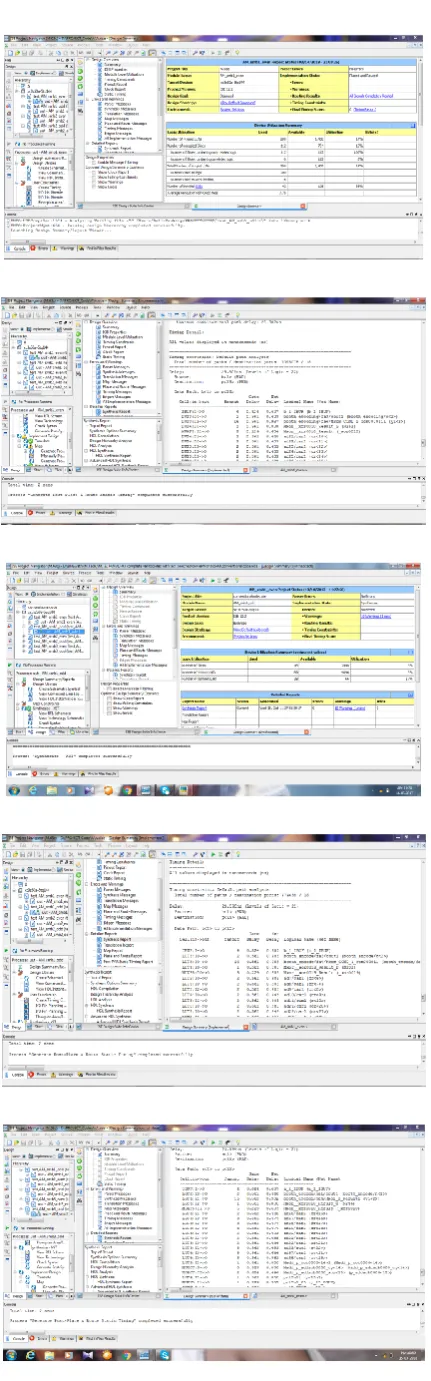Viewport: 431px width, 1381px height.
Task: Open Find in Files Results tab, Device Utilization screenshot
Action: click(98, 247)
